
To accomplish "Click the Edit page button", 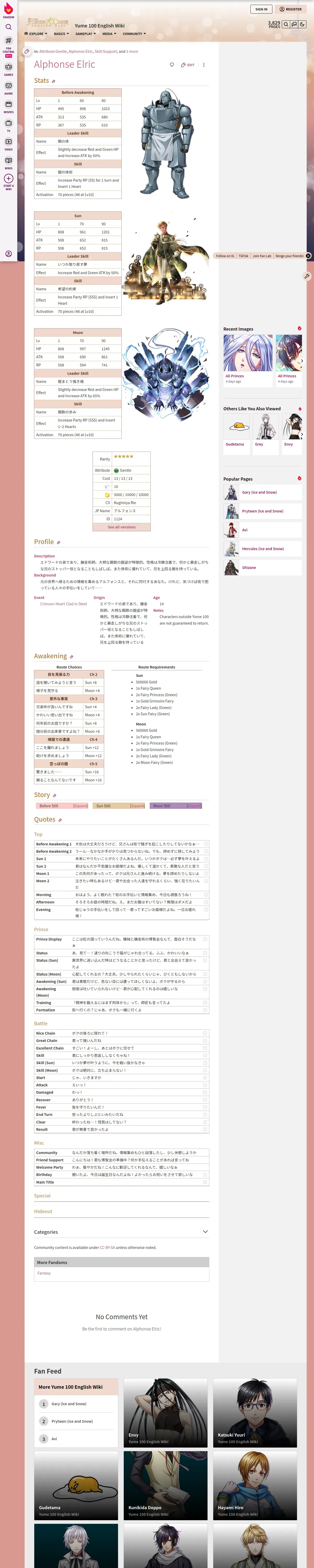I will pyautogui.click(x=188, y=65).
